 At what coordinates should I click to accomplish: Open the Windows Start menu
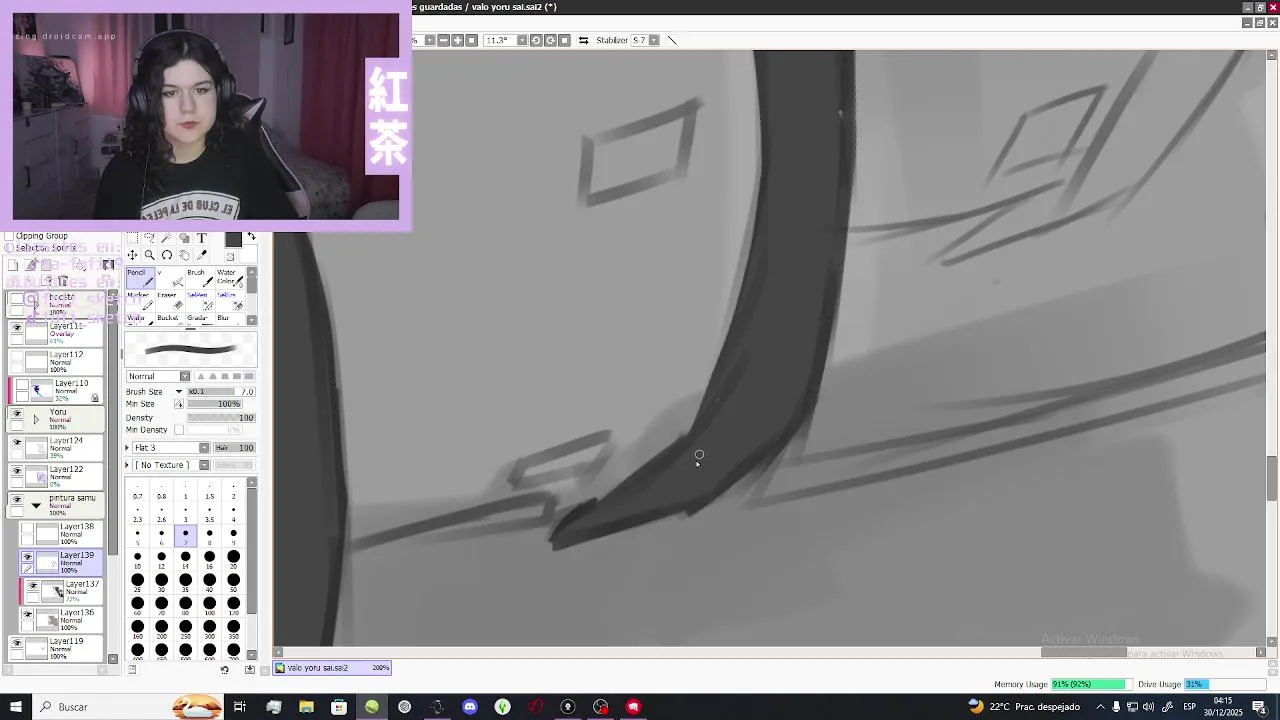tap(15, 707)
